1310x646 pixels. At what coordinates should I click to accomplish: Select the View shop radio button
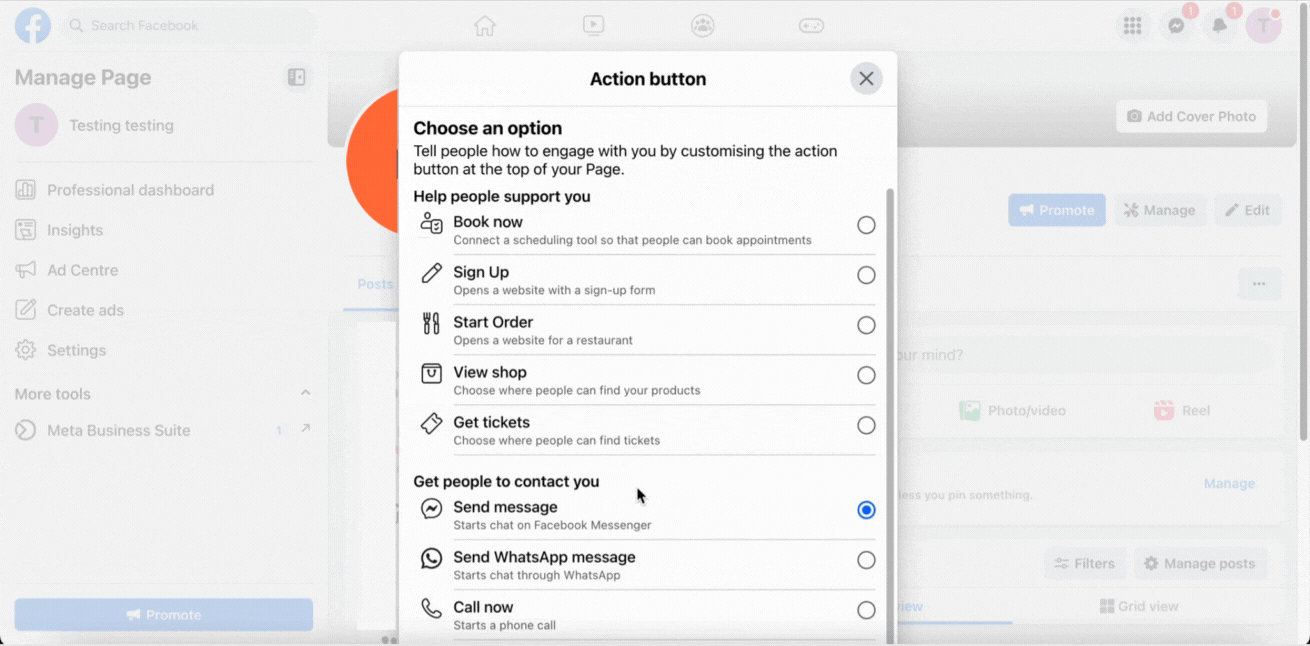(x=866, y=375)
